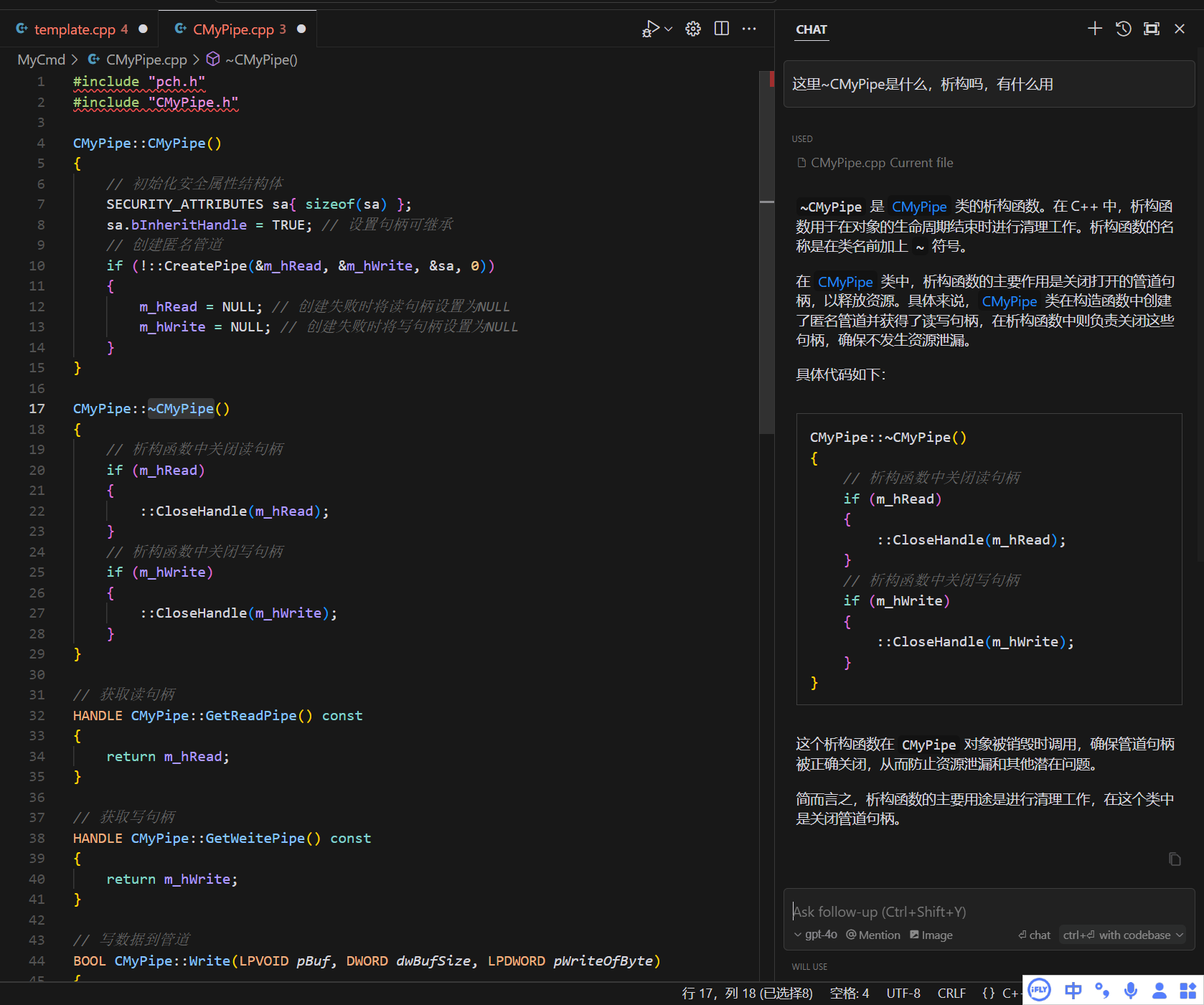Go to line number 17 in gutter
Image resolution: width=1204 pixels, height=1005 pixels.
[x=37, y=408]
